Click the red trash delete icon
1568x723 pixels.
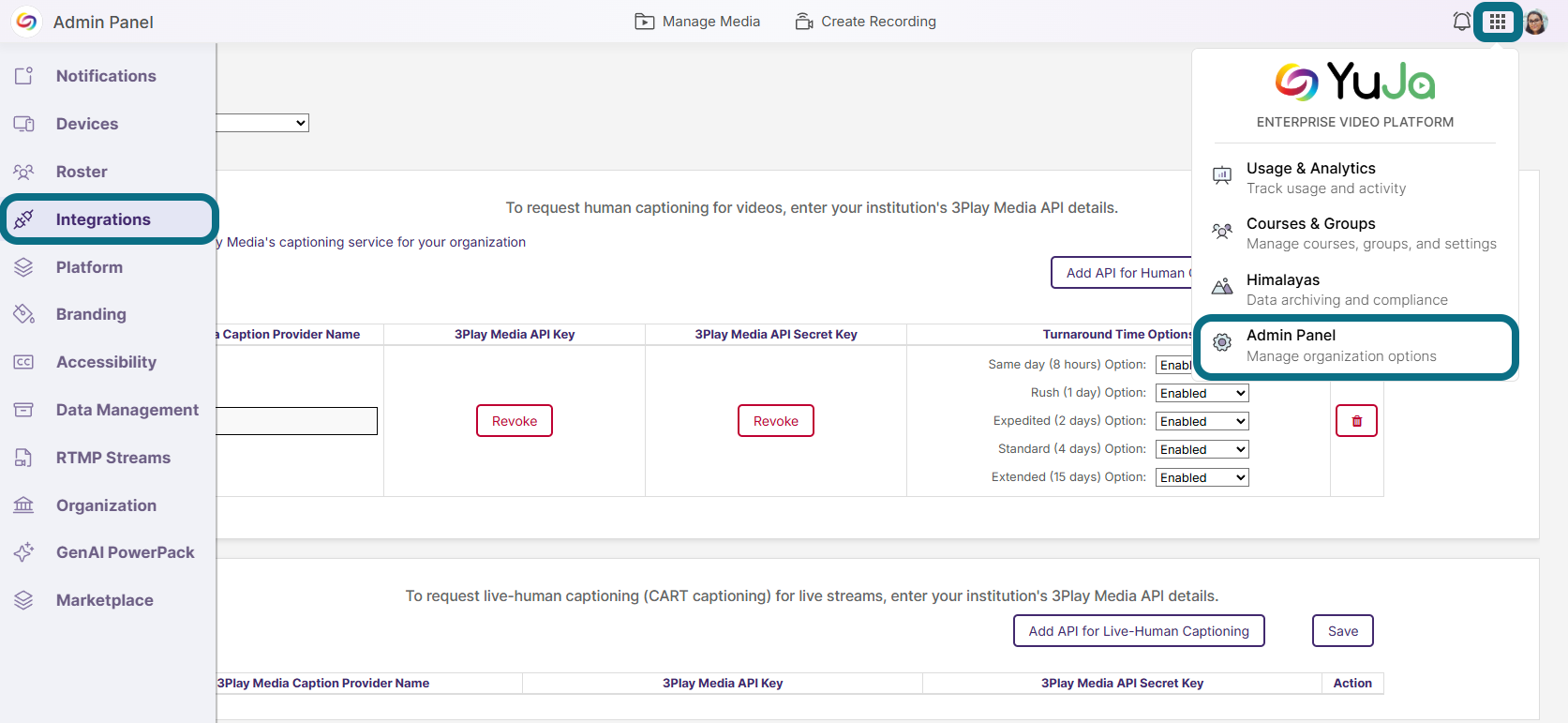[1356, 421]
